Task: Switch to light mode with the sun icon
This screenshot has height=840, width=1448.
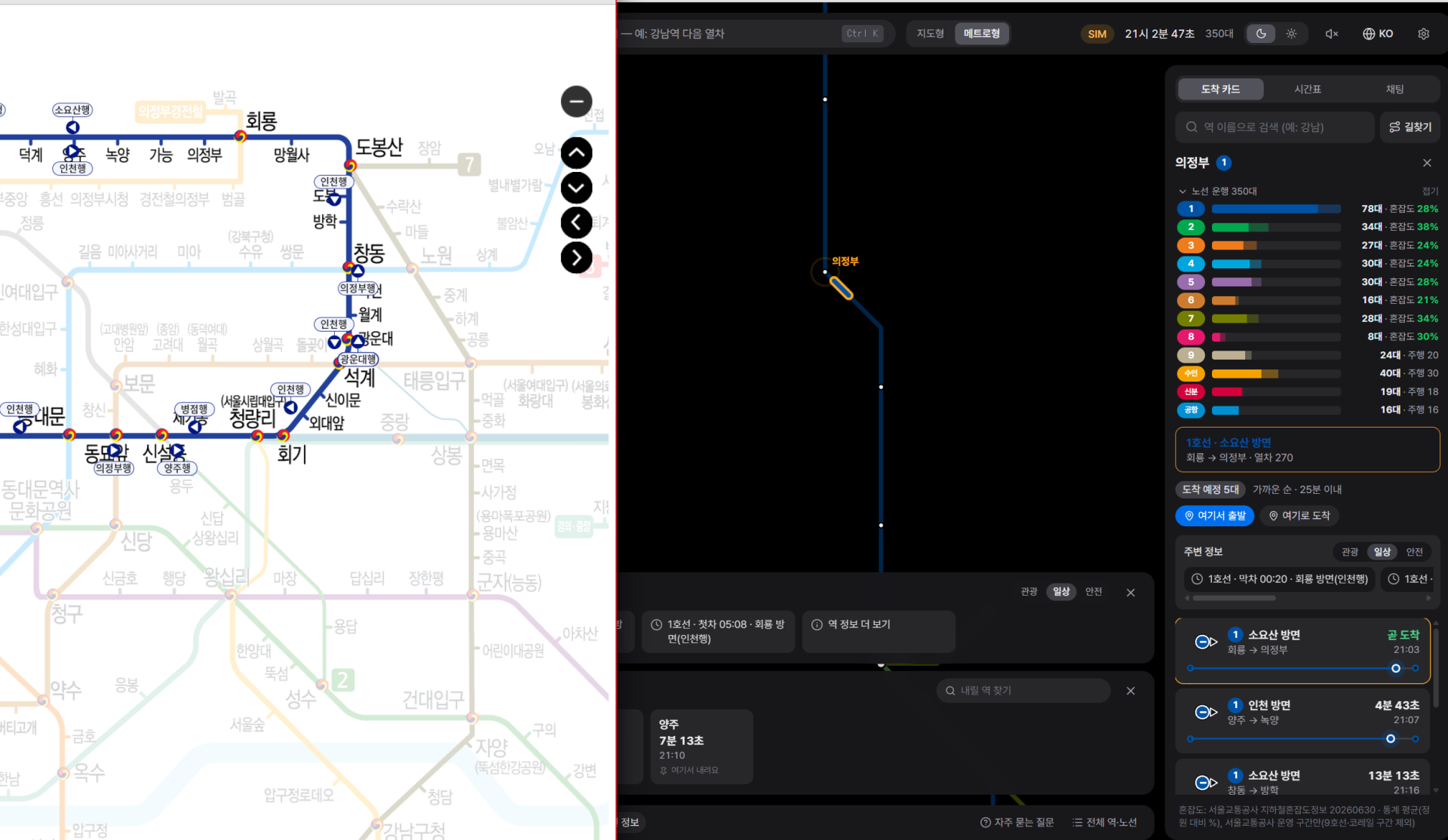Action: coord(1291,34)
